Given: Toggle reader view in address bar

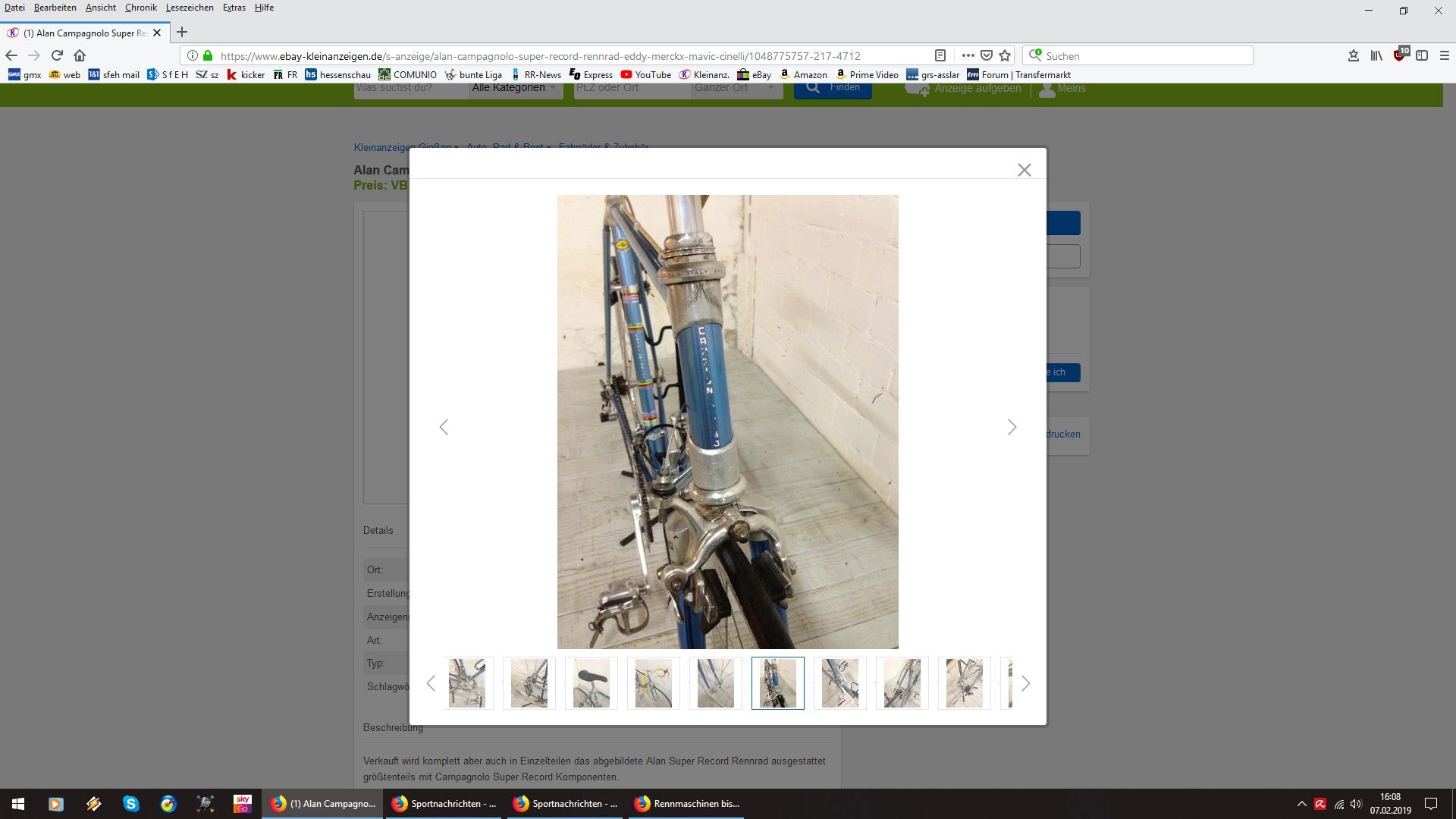Looking at the screenshot, I should (x=940, y=55).
